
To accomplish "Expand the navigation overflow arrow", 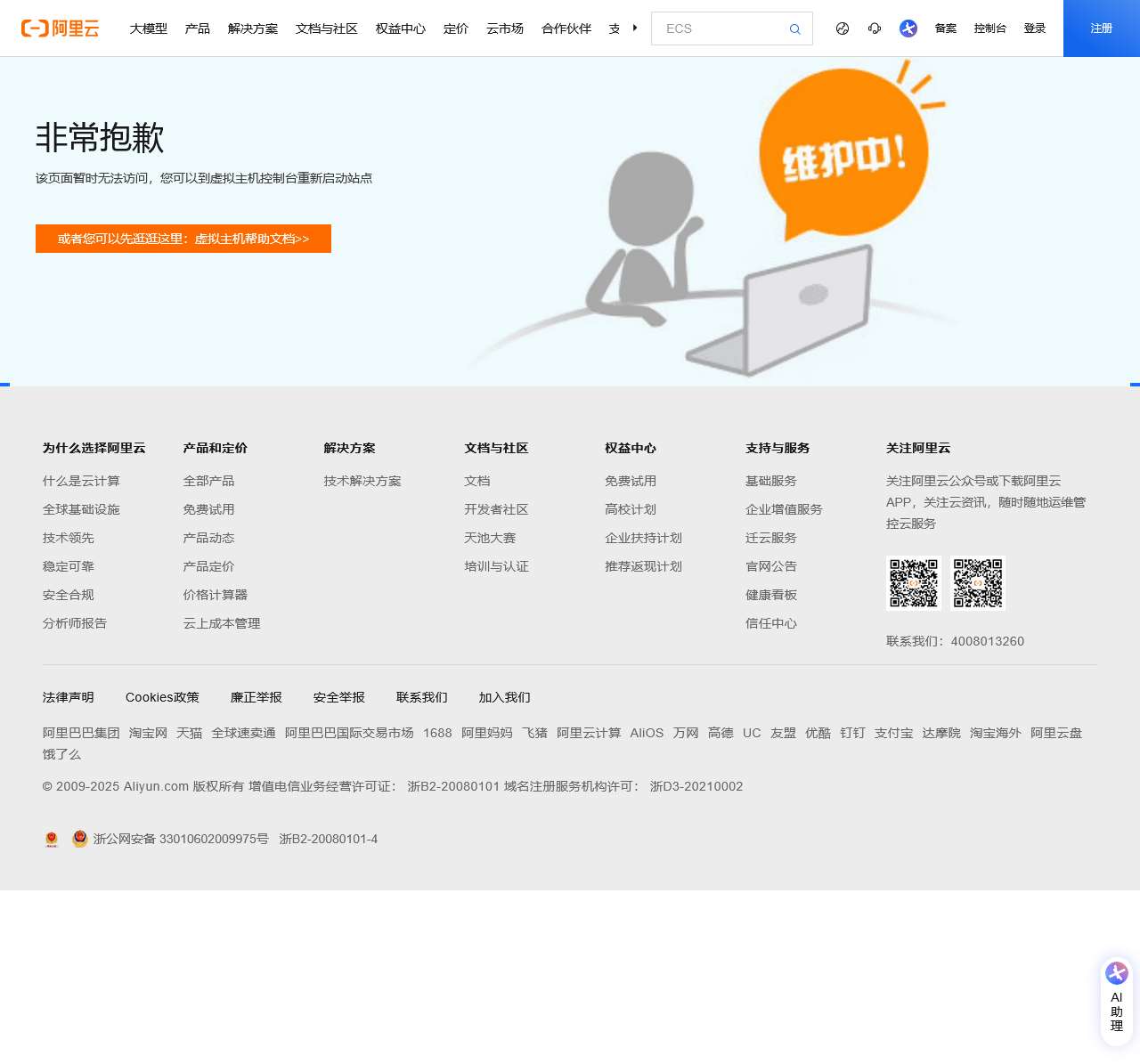I will pos(635,28).
